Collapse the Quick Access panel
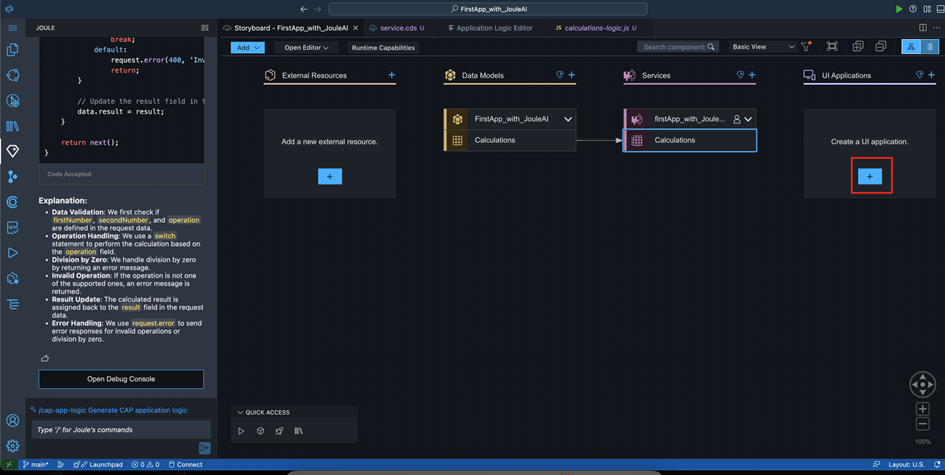 240,412
